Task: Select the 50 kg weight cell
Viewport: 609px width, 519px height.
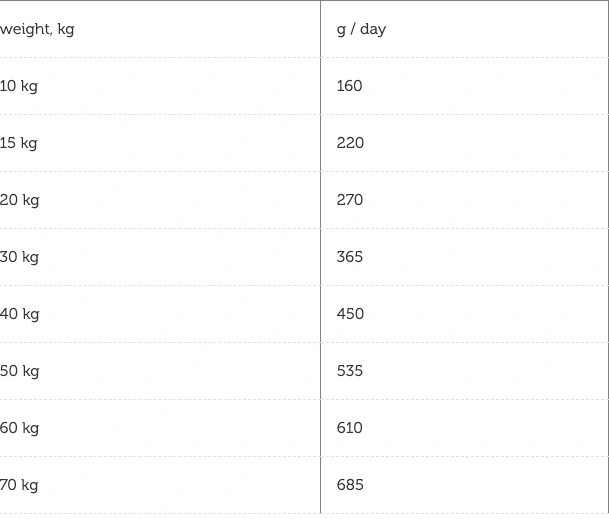Action: (20, 371)
